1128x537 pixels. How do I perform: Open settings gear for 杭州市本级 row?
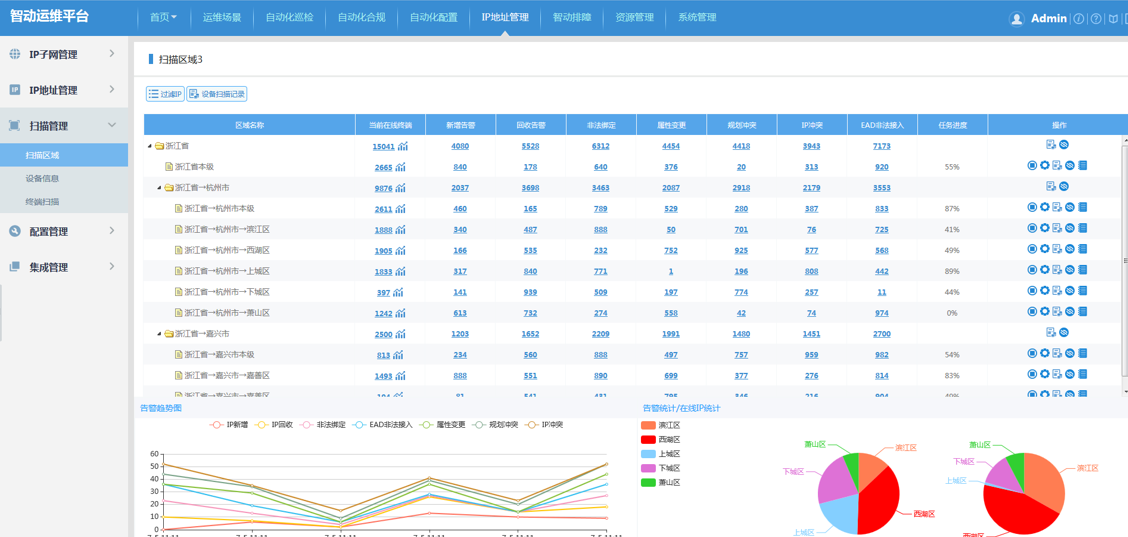(x=1044, y=208)
